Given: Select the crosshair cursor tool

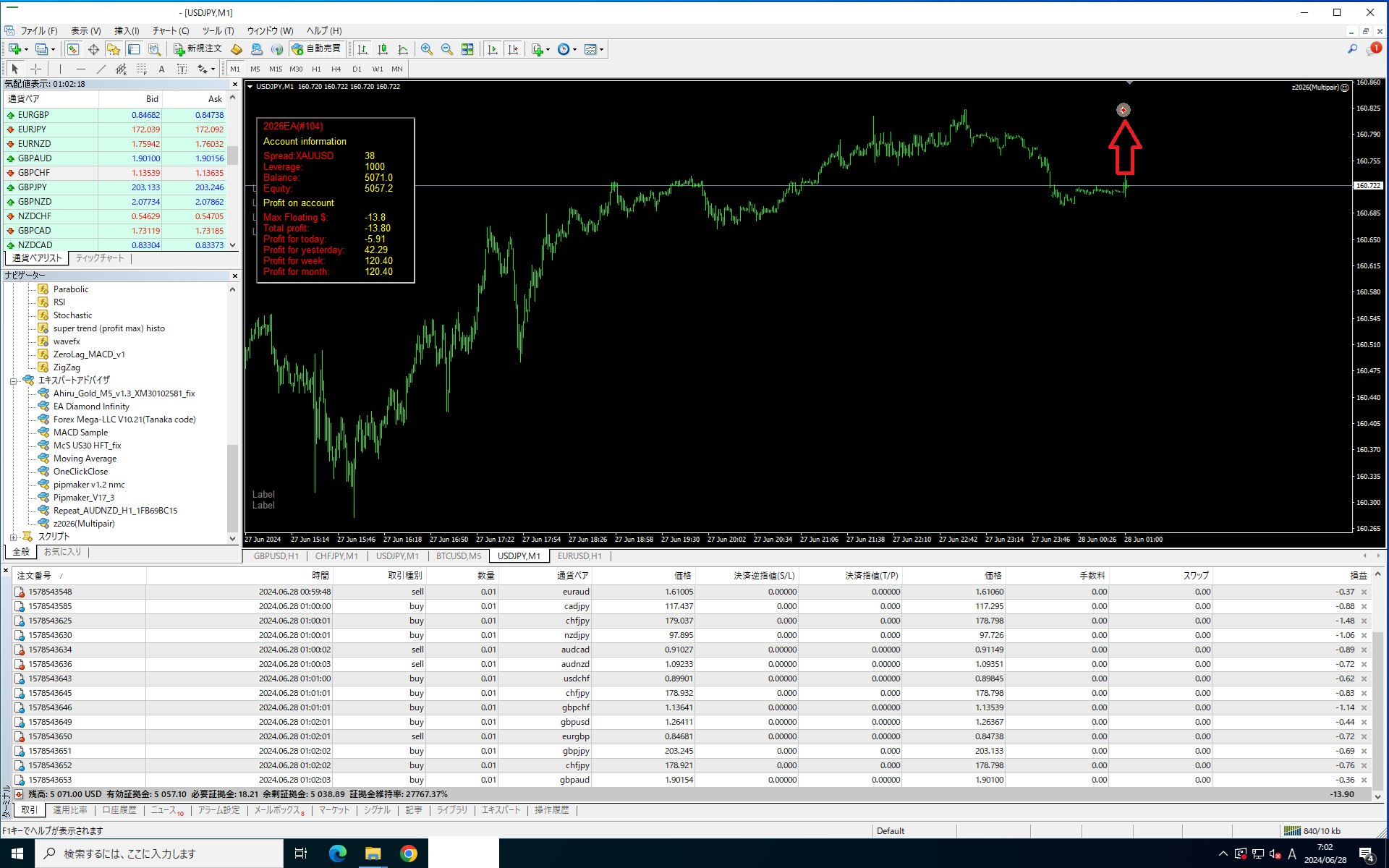Looking at the screenshot, I should (35, 69).
